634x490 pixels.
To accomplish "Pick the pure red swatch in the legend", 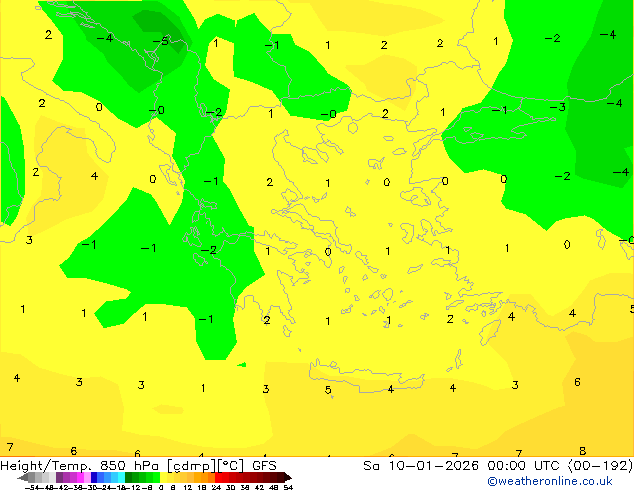I will point(218,477).
